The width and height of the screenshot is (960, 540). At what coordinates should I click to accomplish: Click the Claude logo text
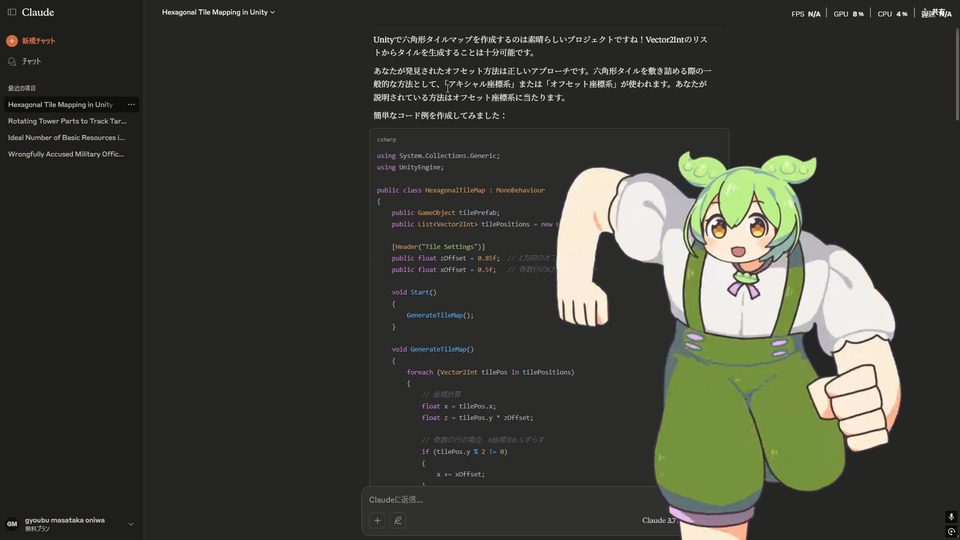38,12
